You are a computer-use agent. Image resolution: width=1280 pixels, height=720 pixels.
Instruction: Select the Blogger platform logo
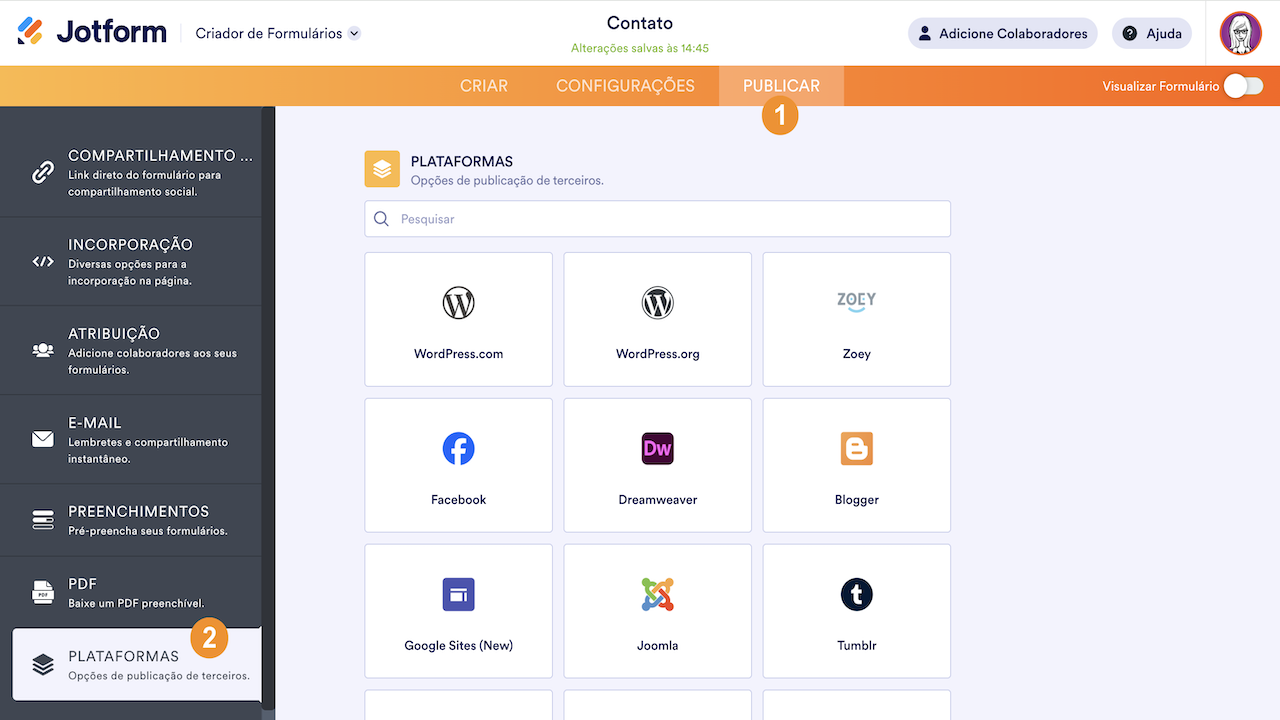(x=857, y=449)
